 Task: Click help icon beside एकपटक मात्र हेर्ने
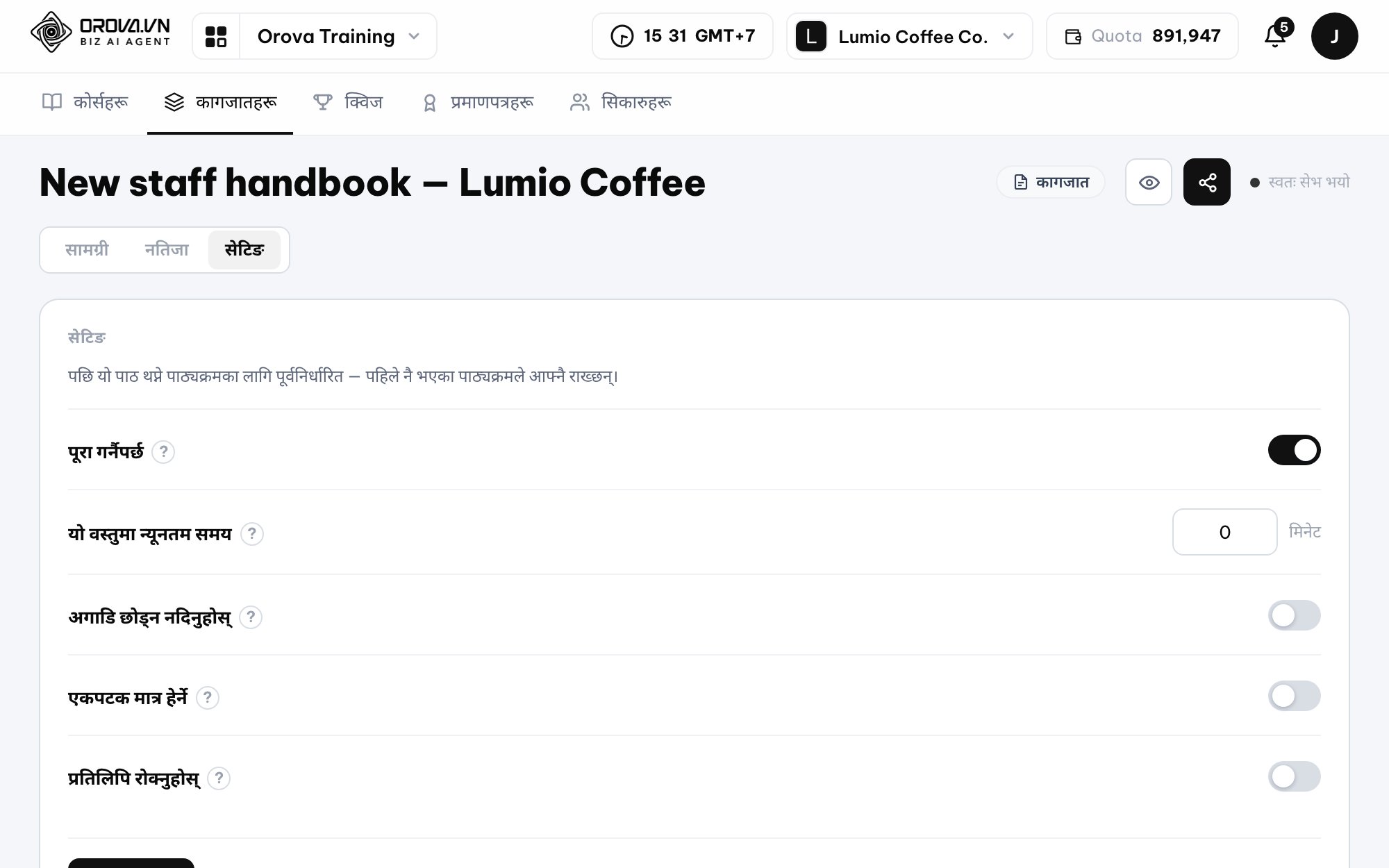point(208,698)
